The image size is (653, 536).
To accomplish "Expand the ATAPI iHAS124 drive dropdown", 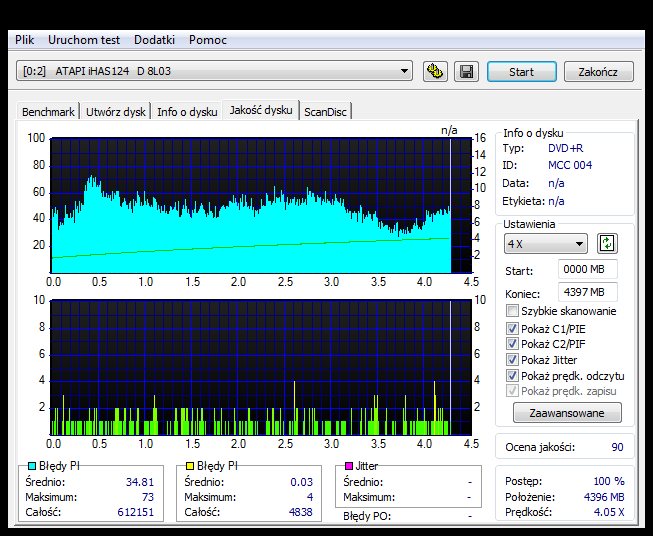I will [214, 71].
